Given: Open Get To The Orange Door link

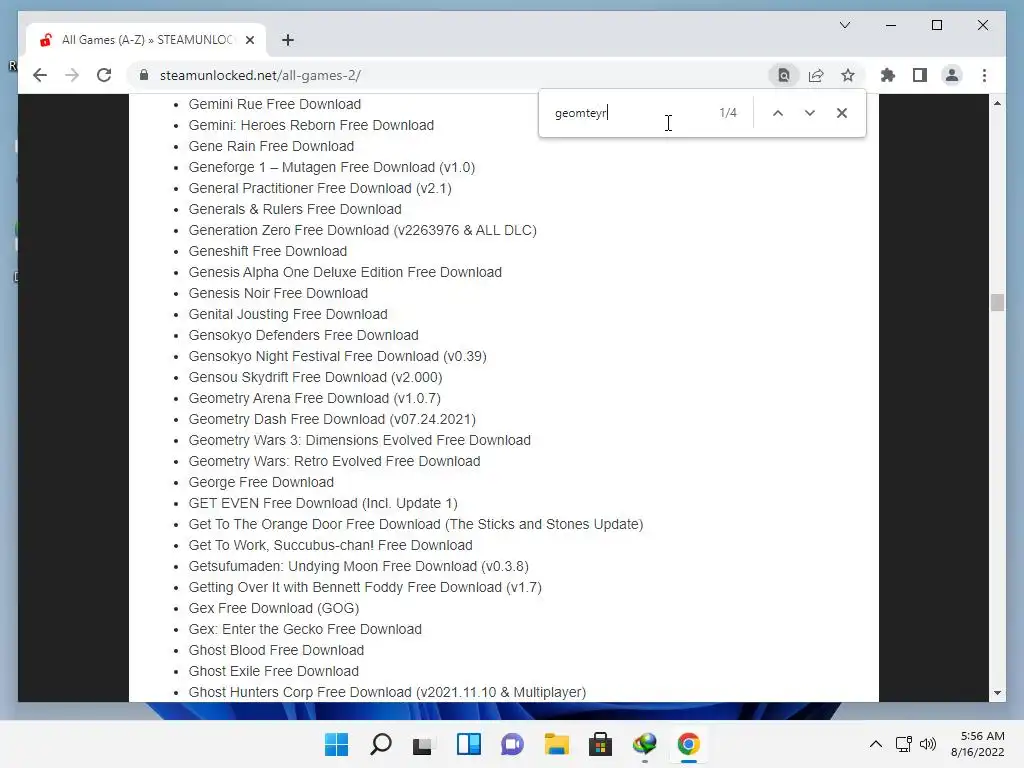Looking at the screenshot, I should (415, 524).
